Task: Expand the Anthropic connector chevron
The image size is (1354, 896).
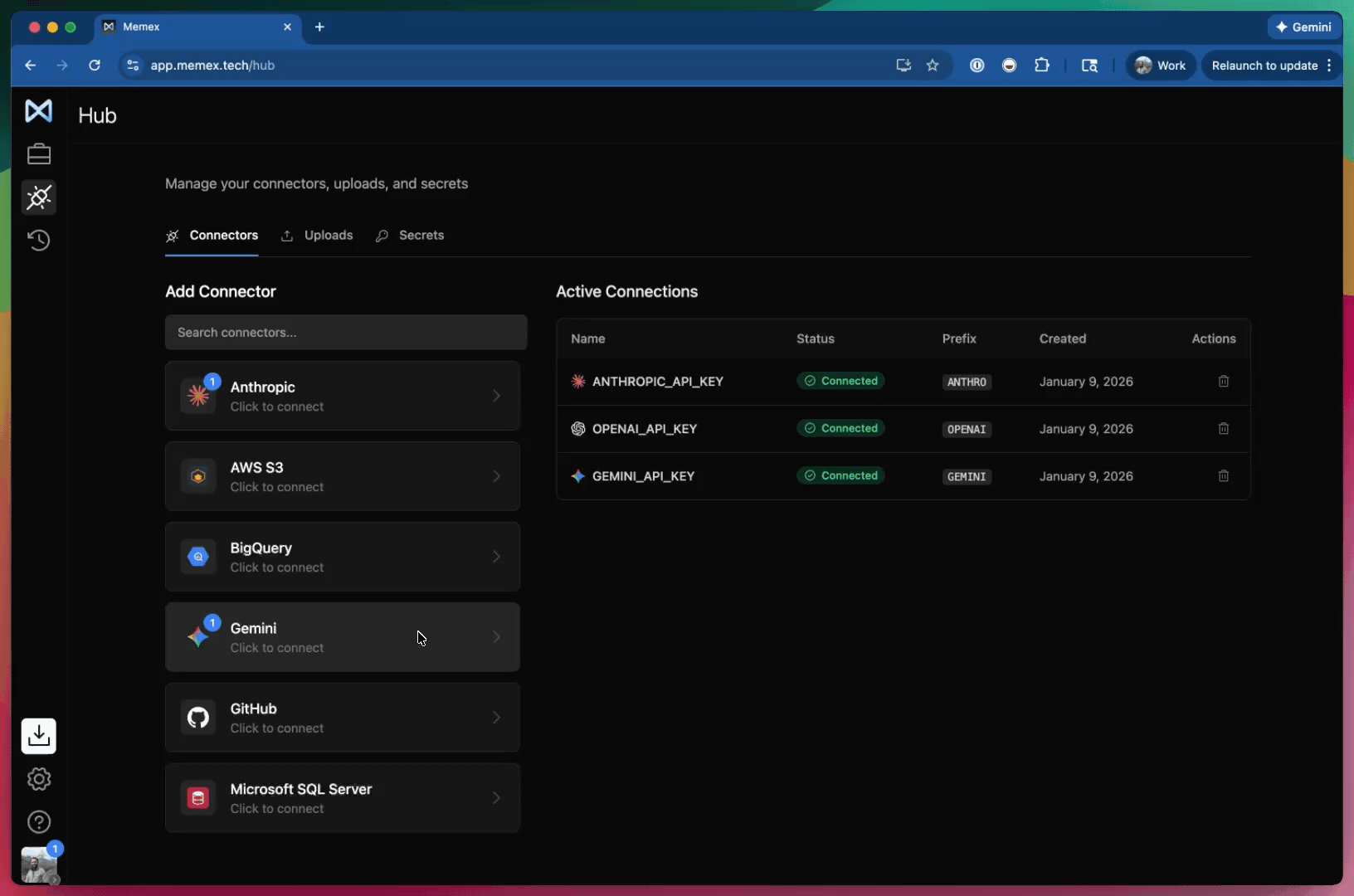Action: pyautogui.click(x=496, y=396)
